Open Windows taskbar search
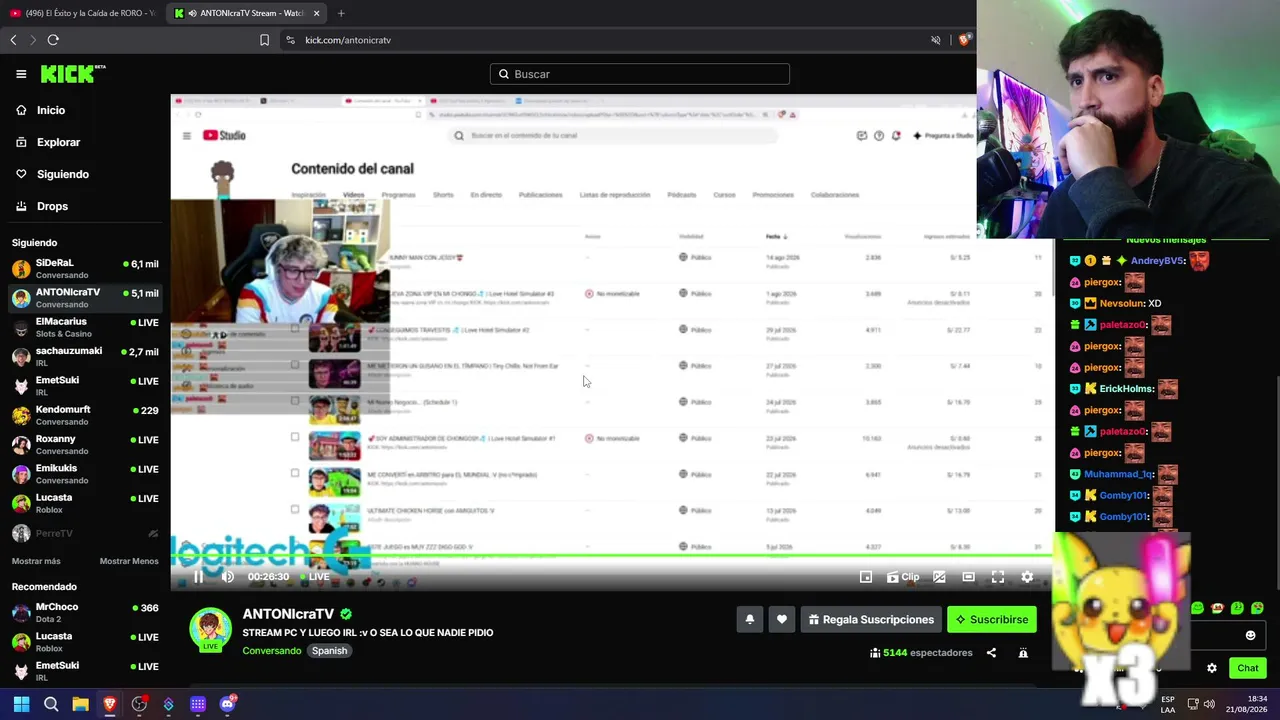Viewport: 1280px width, 720px height. [x=51, y=704]
